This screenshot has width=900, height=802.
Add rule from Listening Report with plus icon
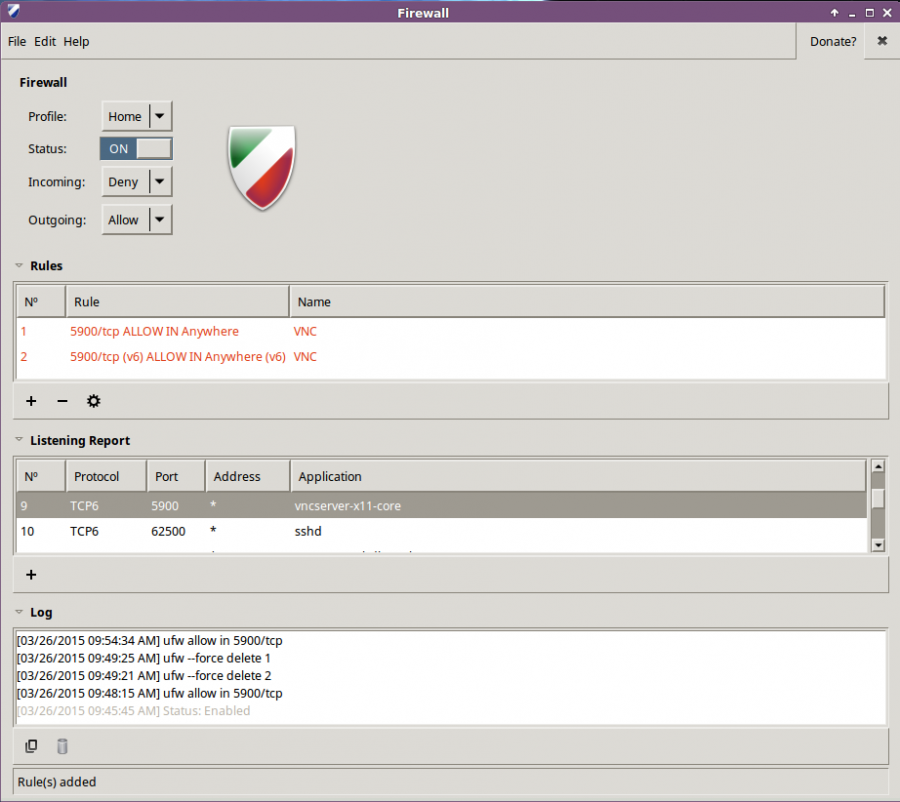click(31, 574)
